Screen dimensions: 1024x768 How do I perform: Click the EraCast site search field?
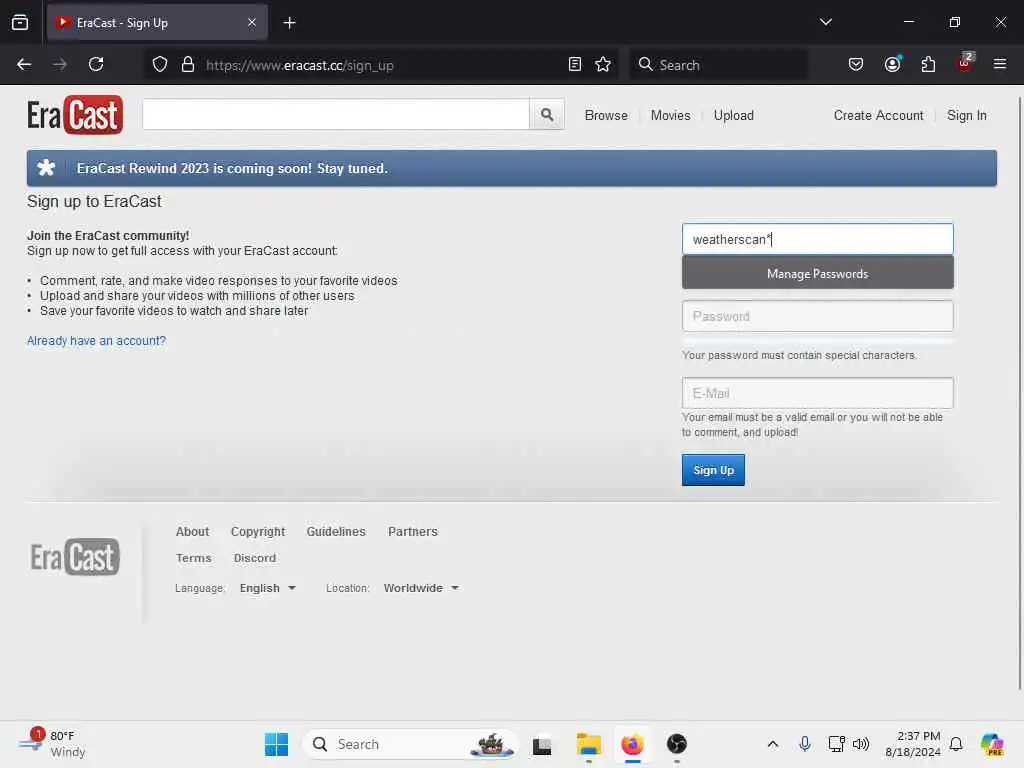click(336, 115)
